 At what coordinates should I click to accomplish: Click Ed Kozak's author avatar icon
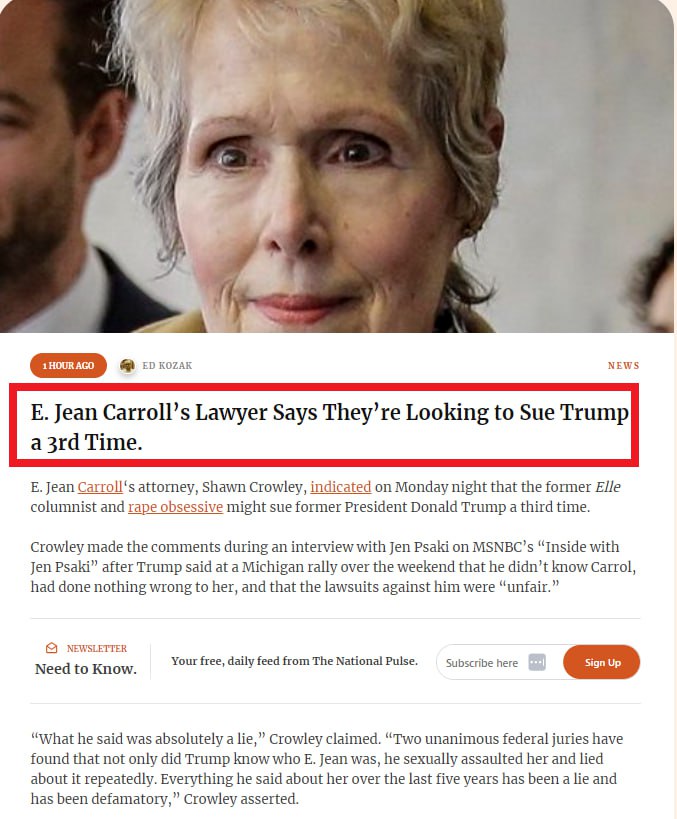(x=127, y=366)
